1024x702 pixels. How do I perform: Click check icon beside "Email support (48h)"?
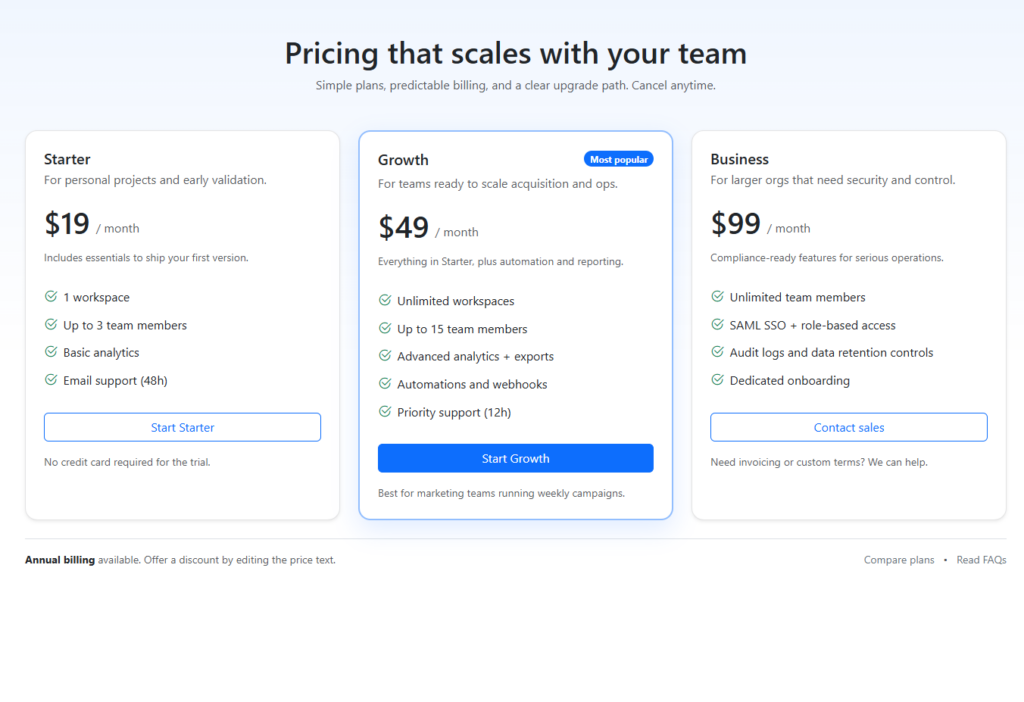click(51, 380)
